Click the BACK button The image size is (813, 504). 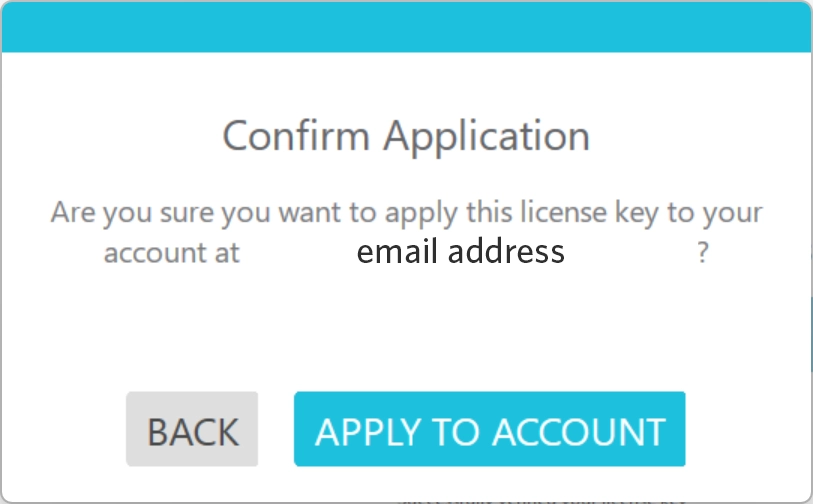click(x=192, y=430)
